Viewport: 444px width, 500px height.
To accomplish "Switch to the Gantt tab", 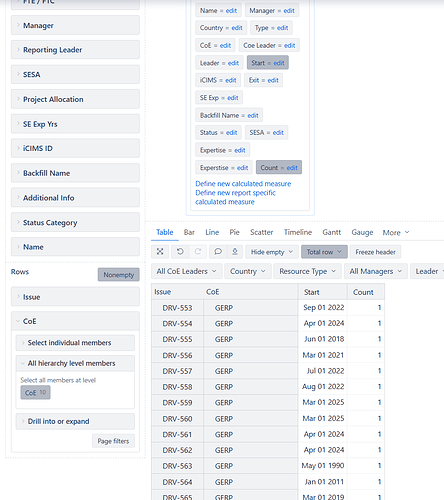I will point(331,232).
